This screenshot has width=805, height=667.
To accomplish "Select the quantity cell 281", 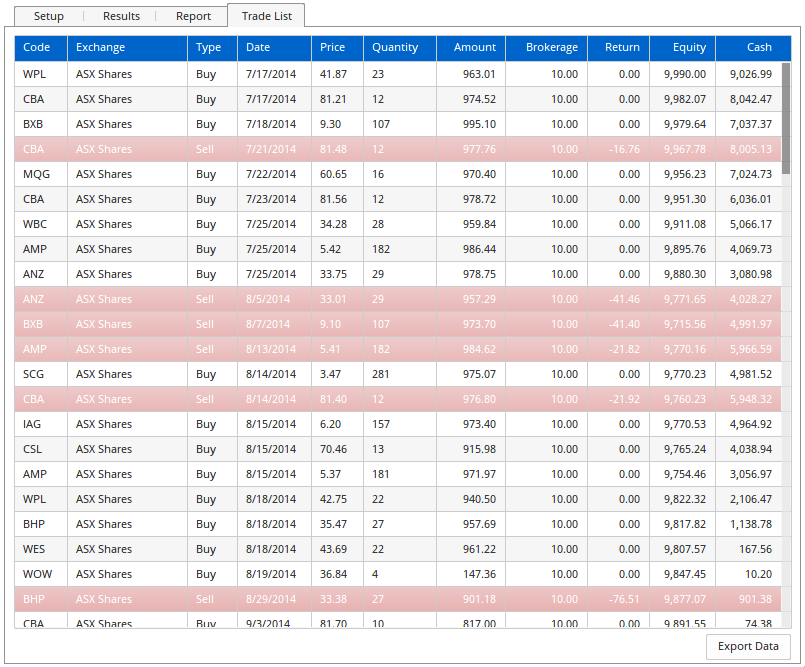I will (x=400, y=374).
